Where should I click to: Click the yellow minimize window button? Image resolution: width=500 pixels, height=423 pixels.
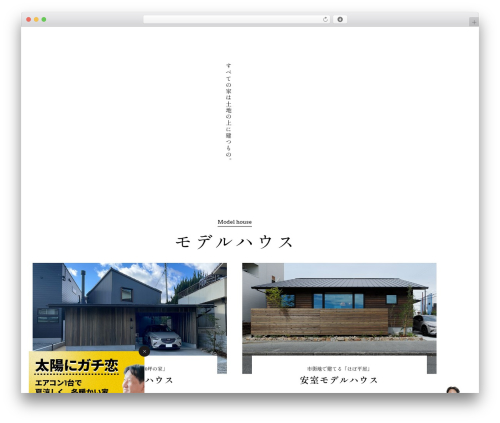[36, 19]
